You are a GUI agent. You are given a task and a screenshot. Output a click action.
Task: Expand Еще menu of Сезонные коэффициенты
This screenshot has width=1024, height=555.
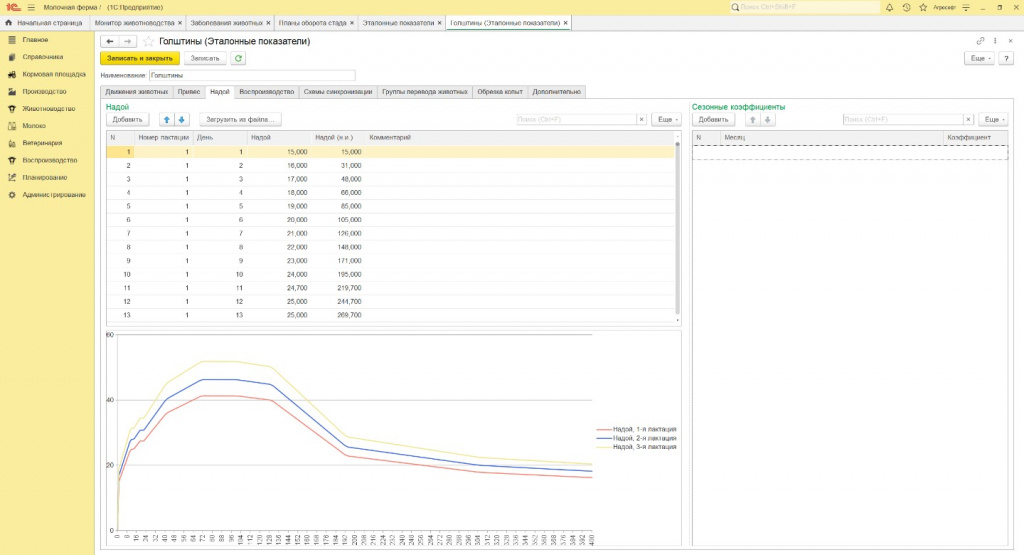(x=992, y=119)
